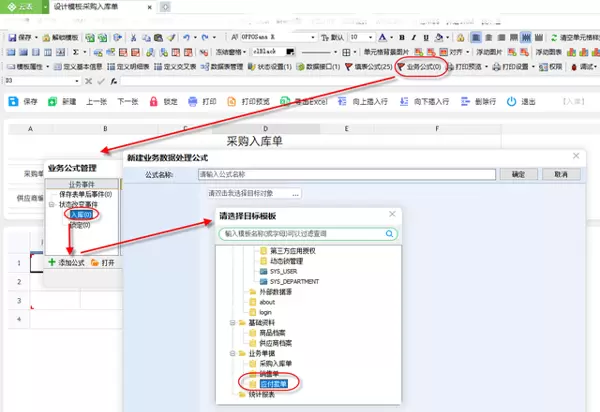
Task: Collapse the 状态改变事件 tree node
Action: pyautogui.click(x=51, y=204)
